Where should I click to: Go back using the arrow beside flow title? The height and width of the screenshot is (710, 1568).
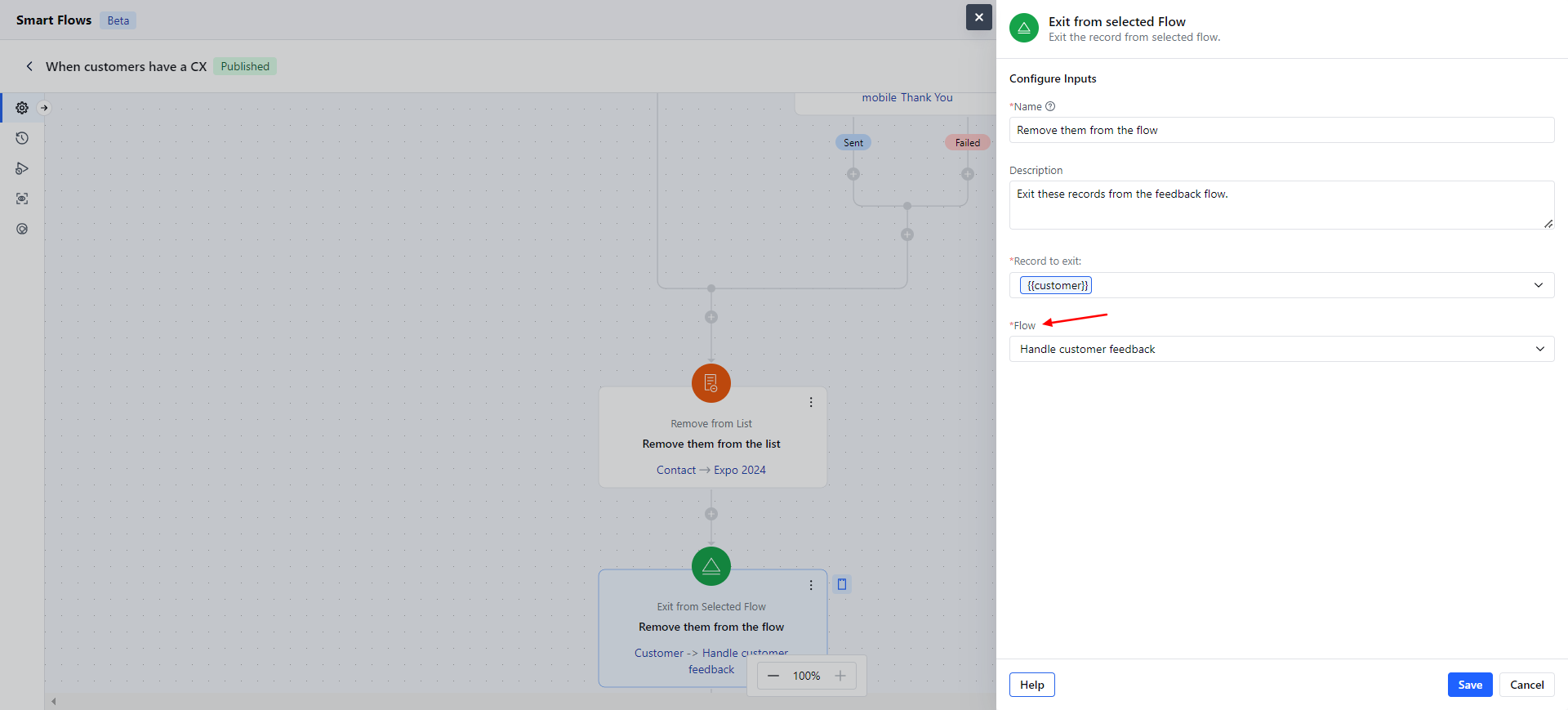(29, 66)
